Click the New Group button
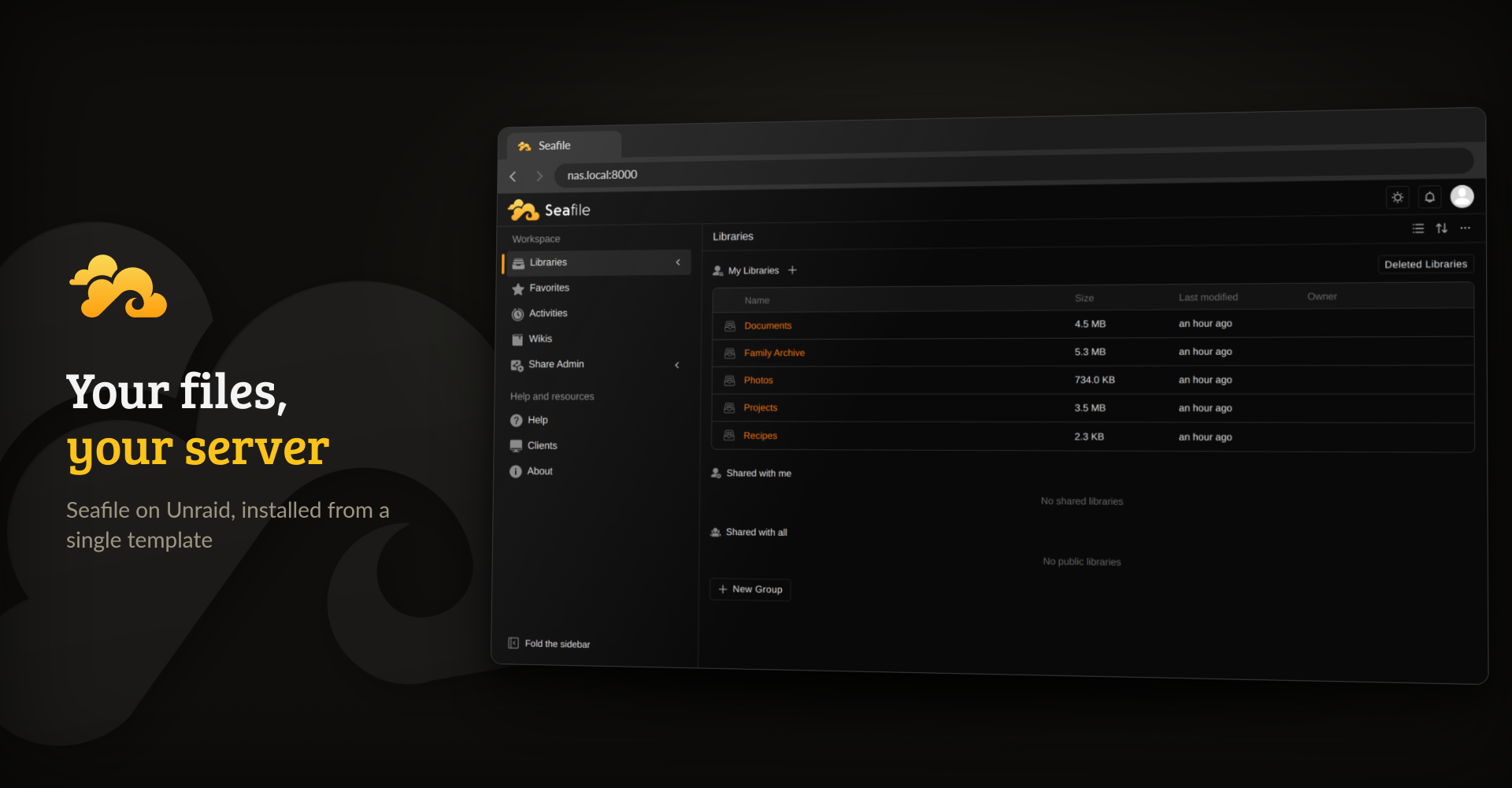Image resolution: width=1512 pixels, height=788 pixels. click(750, 589)
